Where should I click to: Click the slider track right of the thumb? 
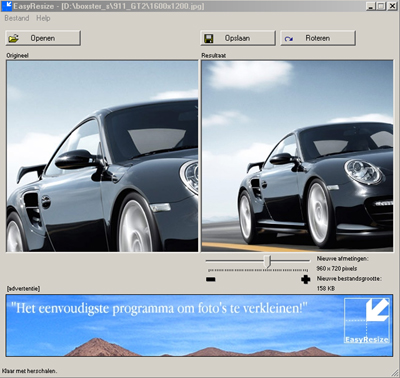pyautogui.click(x=290, y=260)
